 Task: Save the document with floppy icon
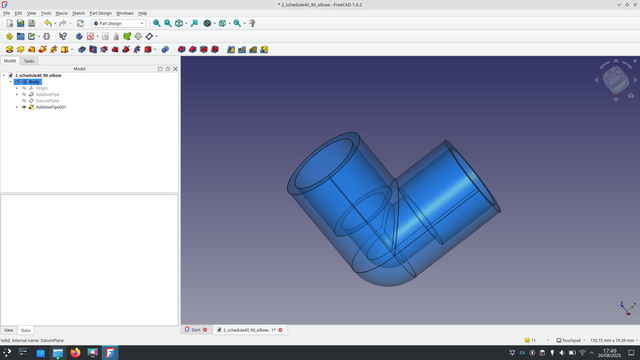click(31, 23)
